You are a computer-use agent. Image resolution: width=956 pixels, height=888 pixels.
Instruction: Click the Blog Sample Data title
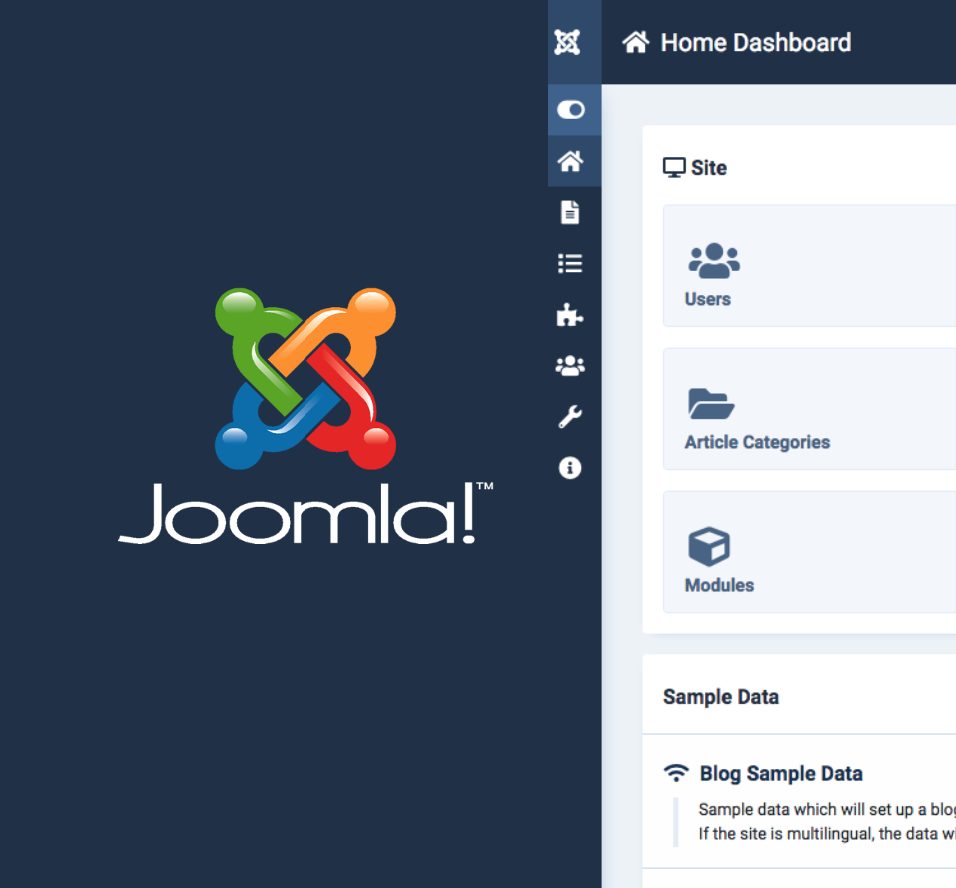click(x=781, y=773)
